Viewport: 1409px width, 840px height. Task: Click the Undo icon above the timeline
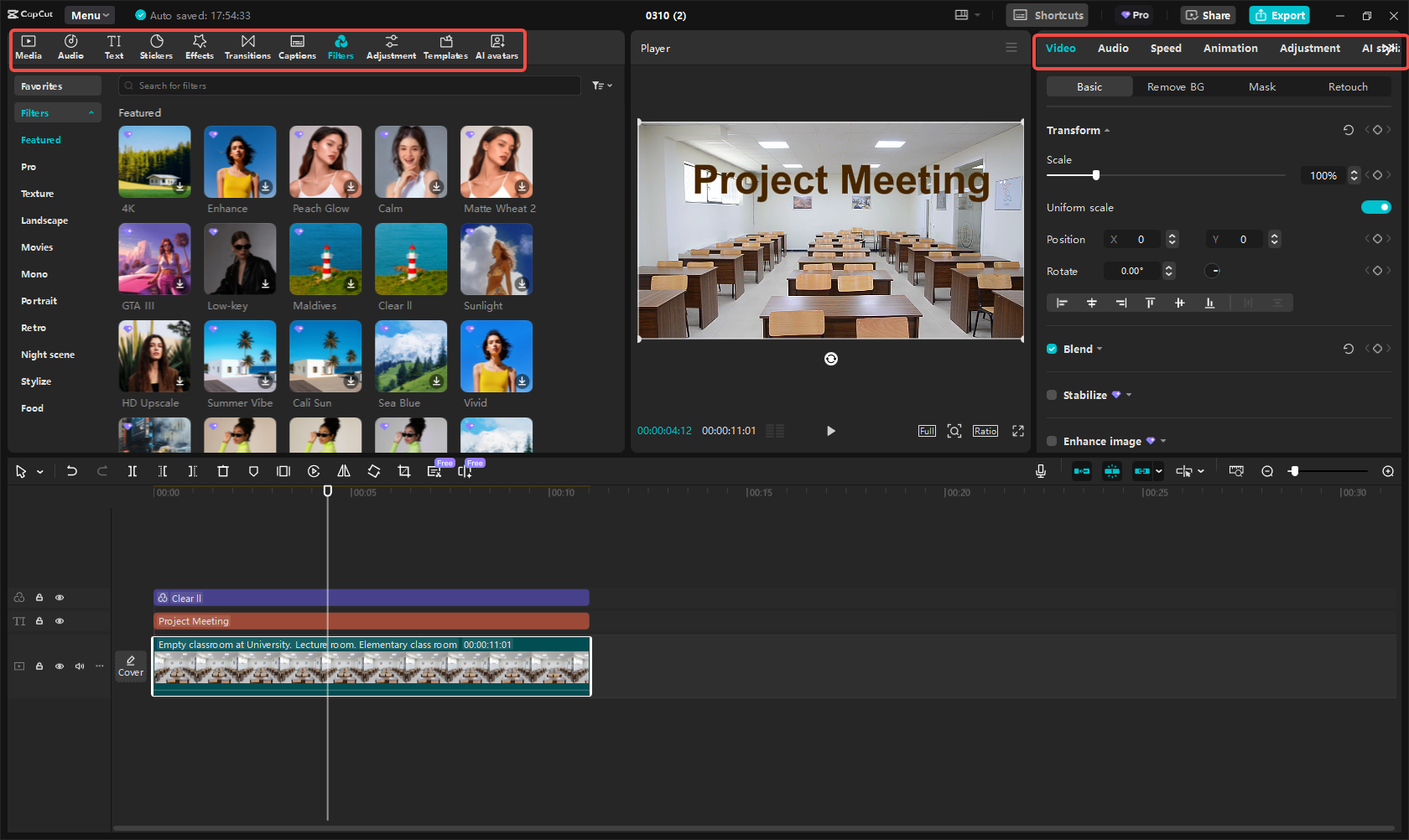(72, 471)
